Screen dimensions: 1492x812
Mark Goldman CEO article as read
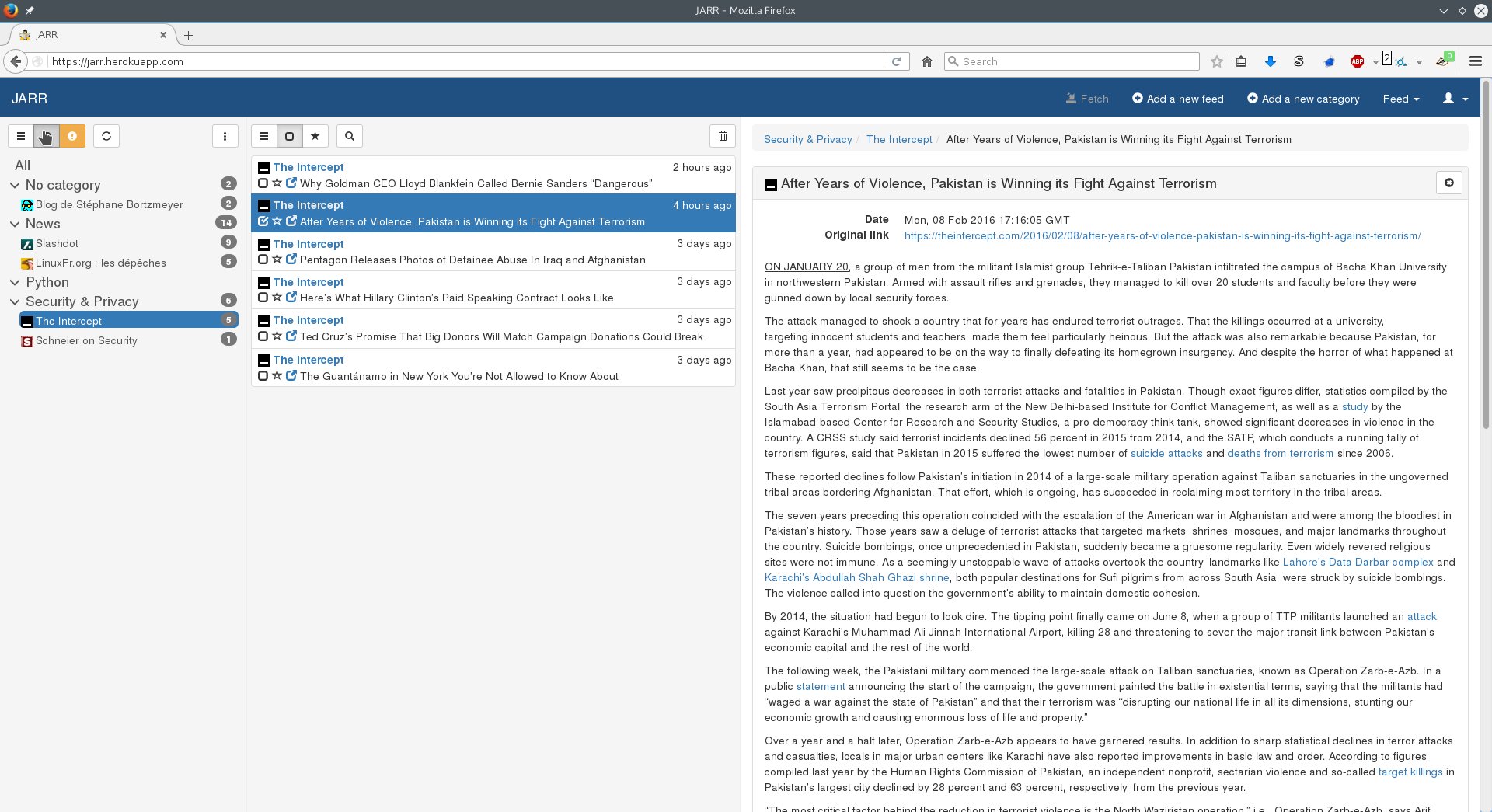[263, 183]
